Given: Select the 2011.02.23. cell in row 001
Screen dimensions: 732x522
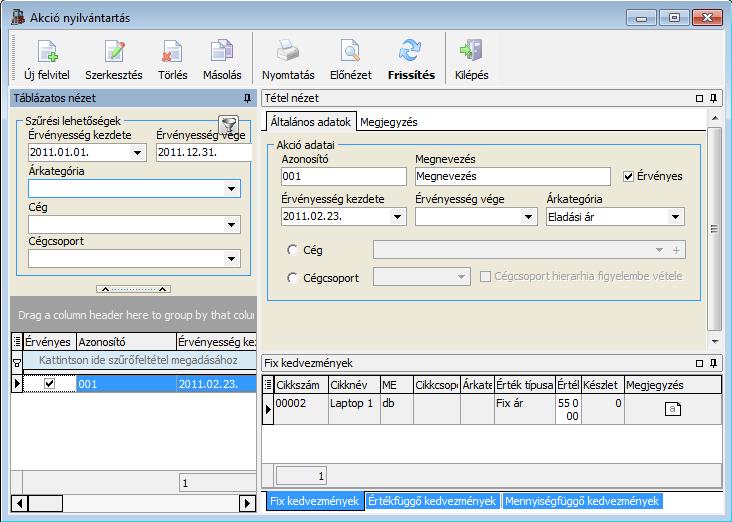Looking at the screenshot, I should tap(216, 384).
